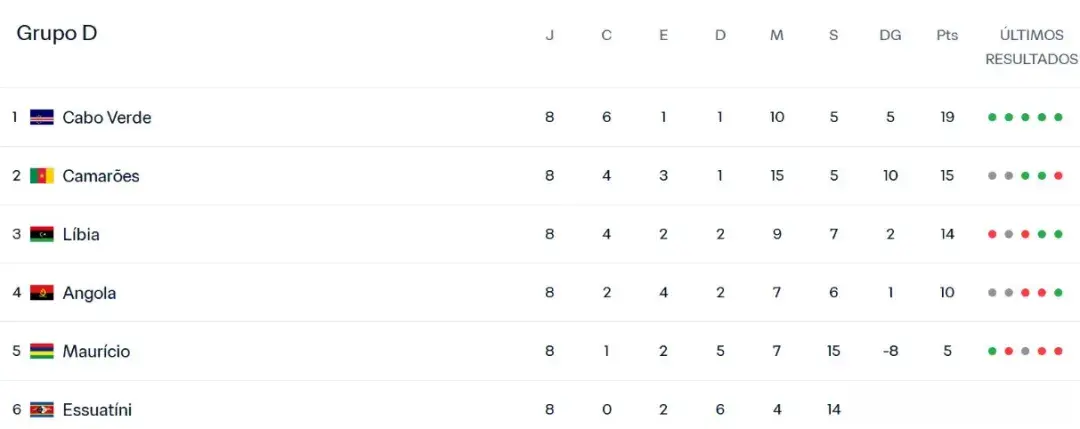Click Camarões' last red result dot
This screenshot has width=1080, height=429.
[1058, 176]
